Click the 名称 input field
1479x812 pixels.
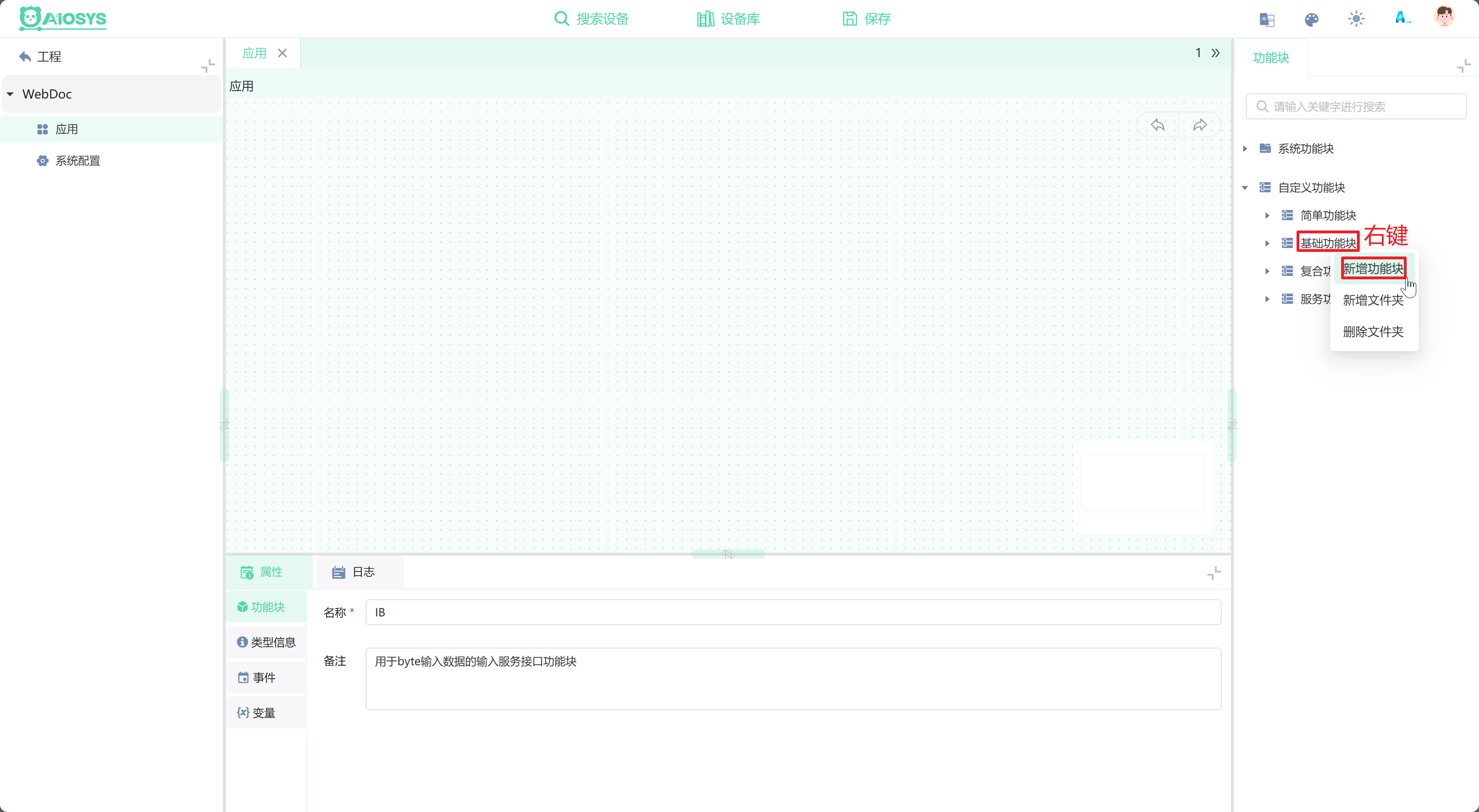pos(793,612)
